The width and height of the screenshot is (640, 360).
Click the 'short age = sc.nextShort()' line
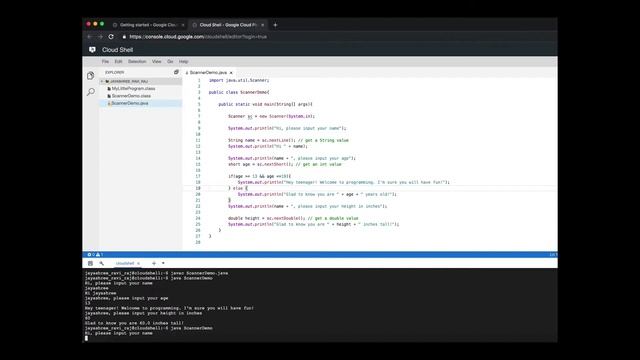[284, 164]
